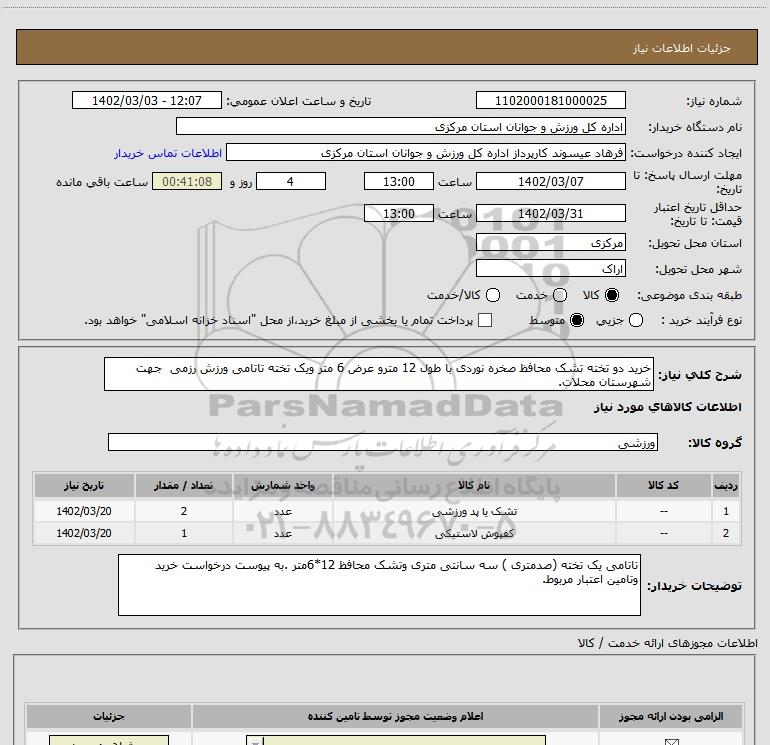Click unit cell عدد in row 2
This screenshot has width=770, height=745.
(283, 533)
